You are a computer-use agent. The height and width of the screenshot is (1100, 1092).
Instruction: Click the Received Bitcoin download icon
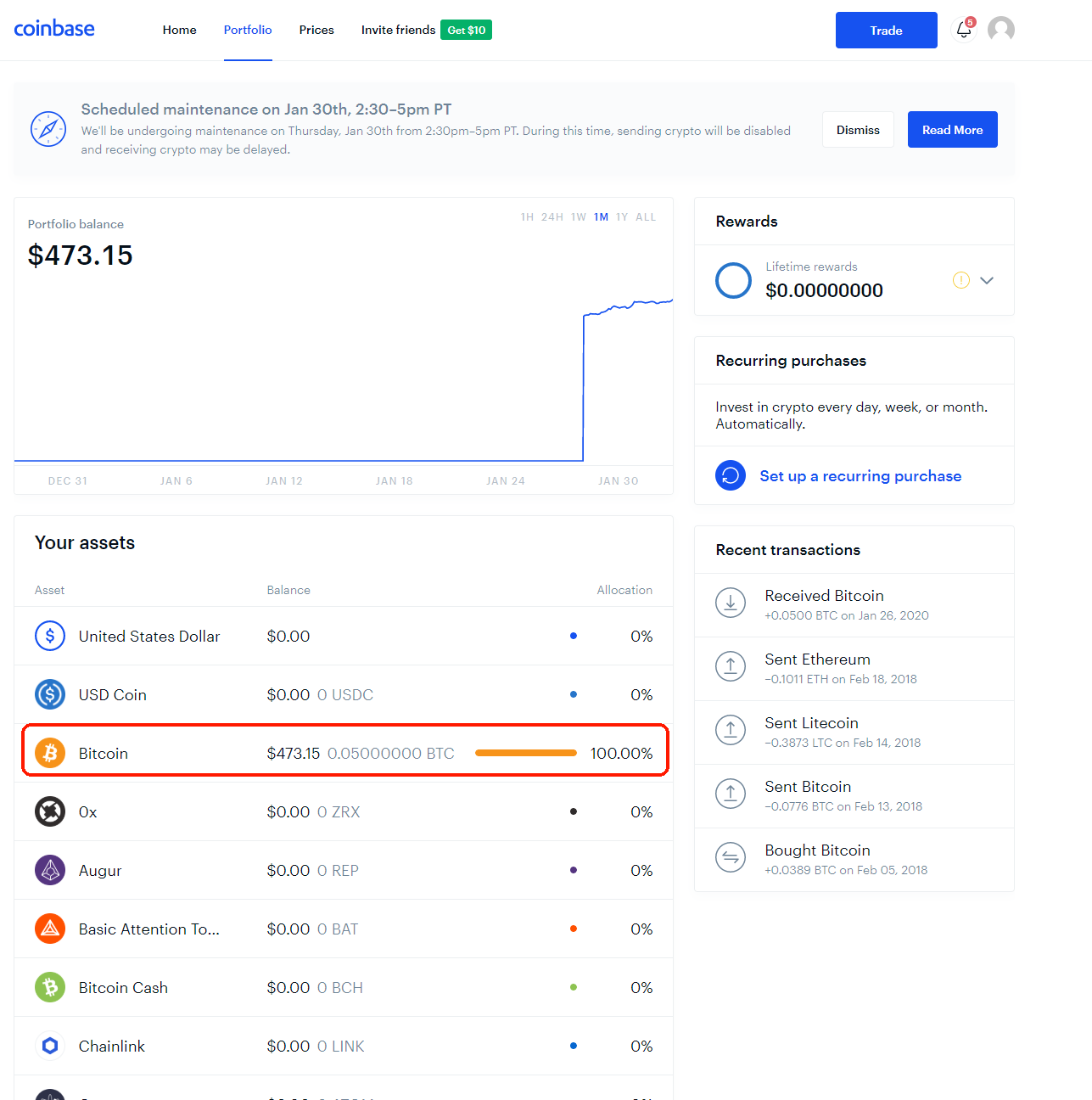[x=731, y=603]
